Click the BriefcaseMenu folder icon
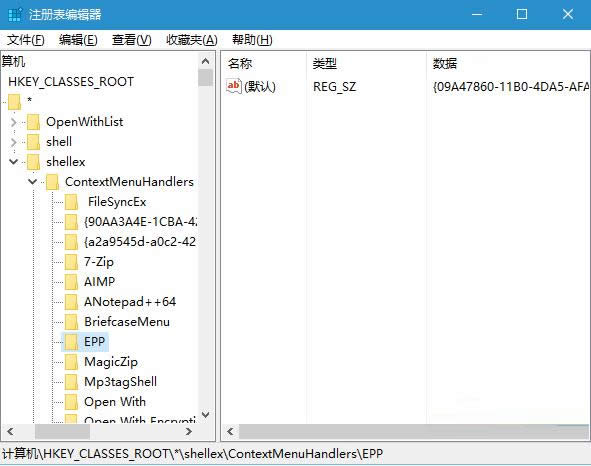591x466 pixels. pyautogui.click(x=71, y=322)
